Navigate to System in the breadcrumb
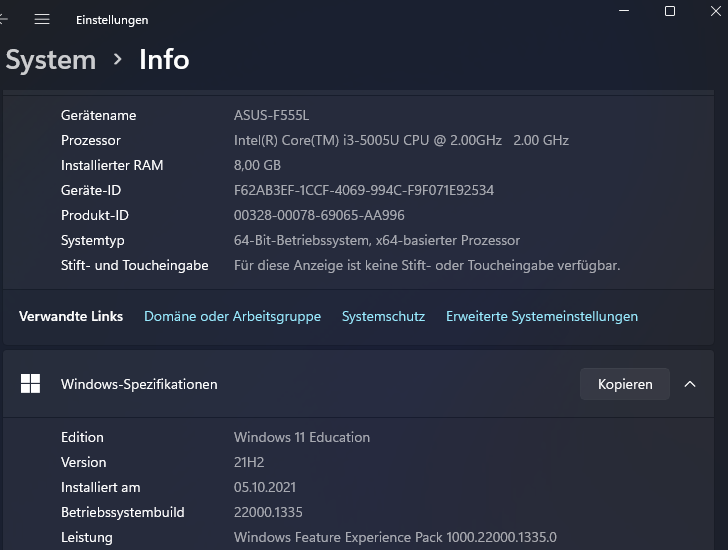 (x=51, y=60)
